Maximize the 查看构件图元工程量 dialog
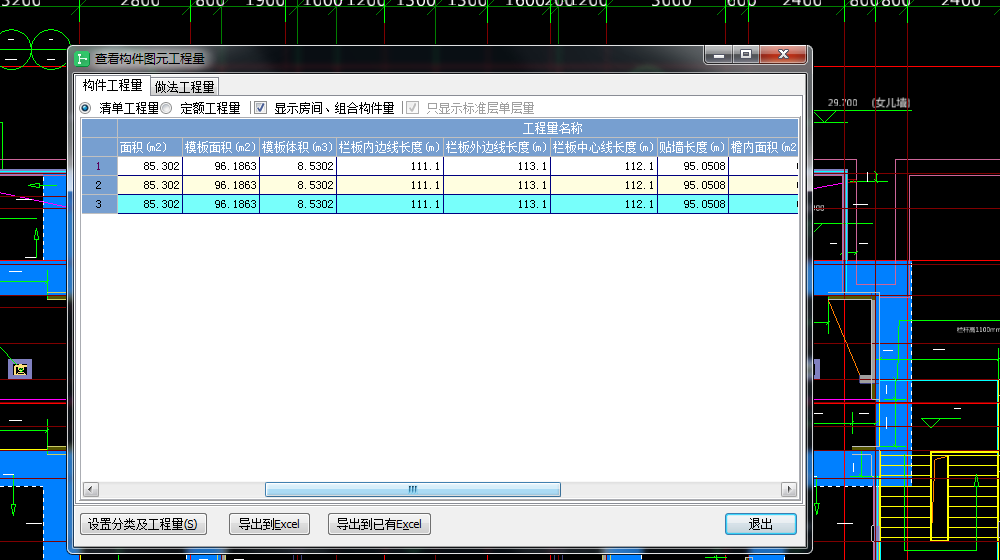Screen dimensions: 1000x560 (x=746, y=55)
